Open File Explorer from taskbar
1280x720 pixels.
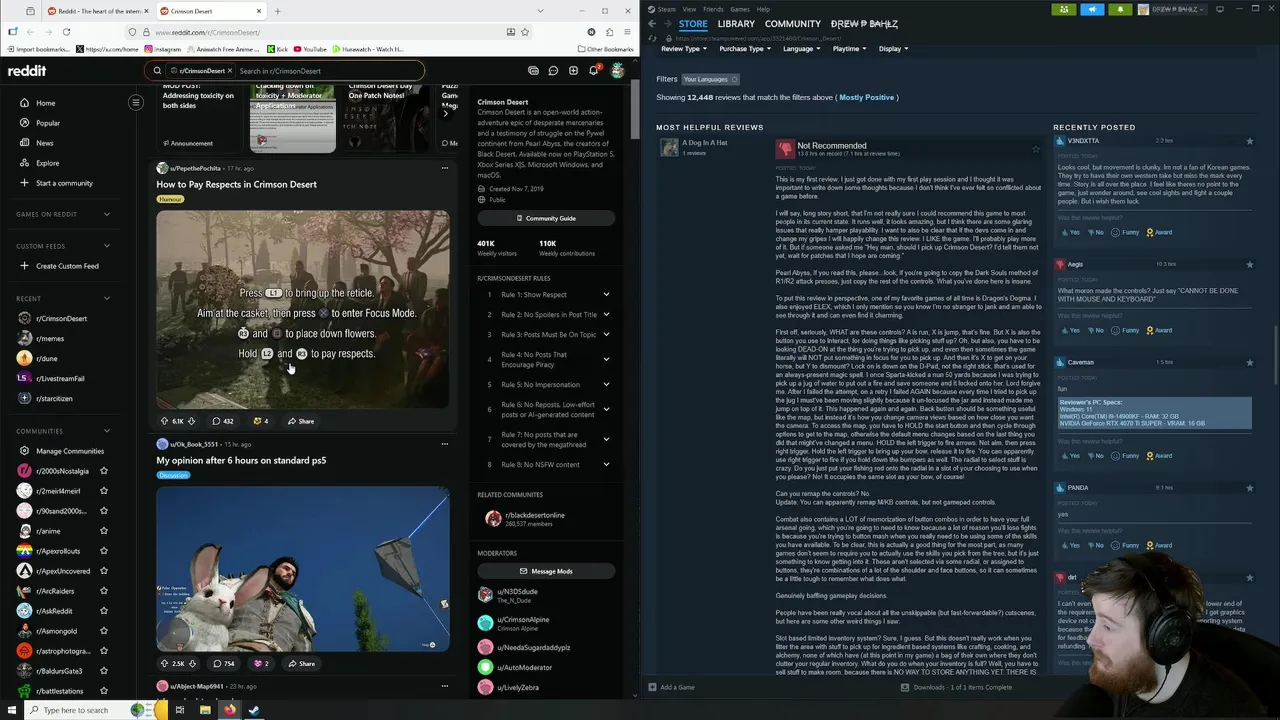[205, 710]
